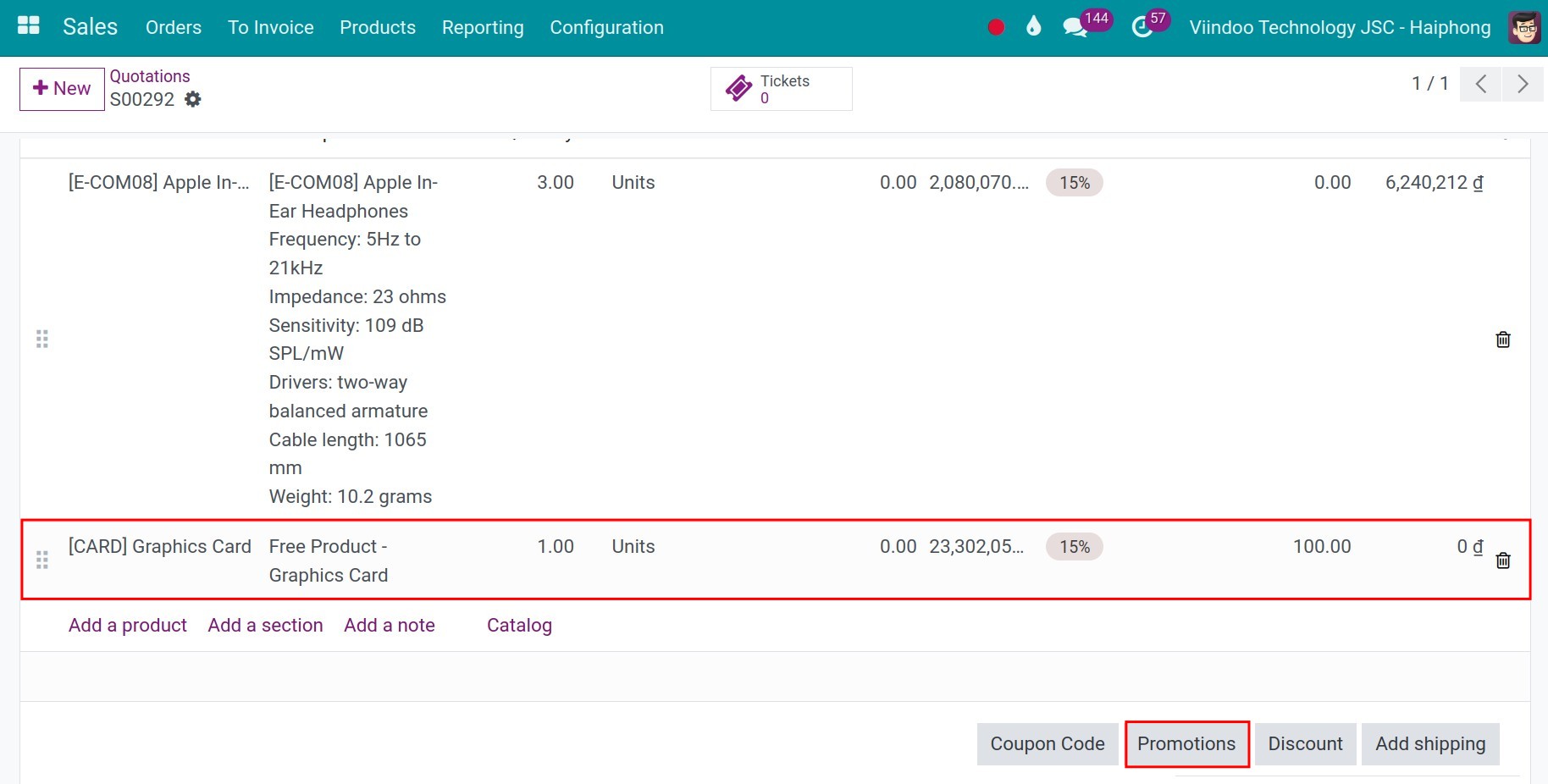The width and height of the screenshot is (1548, 784).
Task: Click the Free Product - Graphics Card description
Action: pyautogui.click(x=329, y=561)
